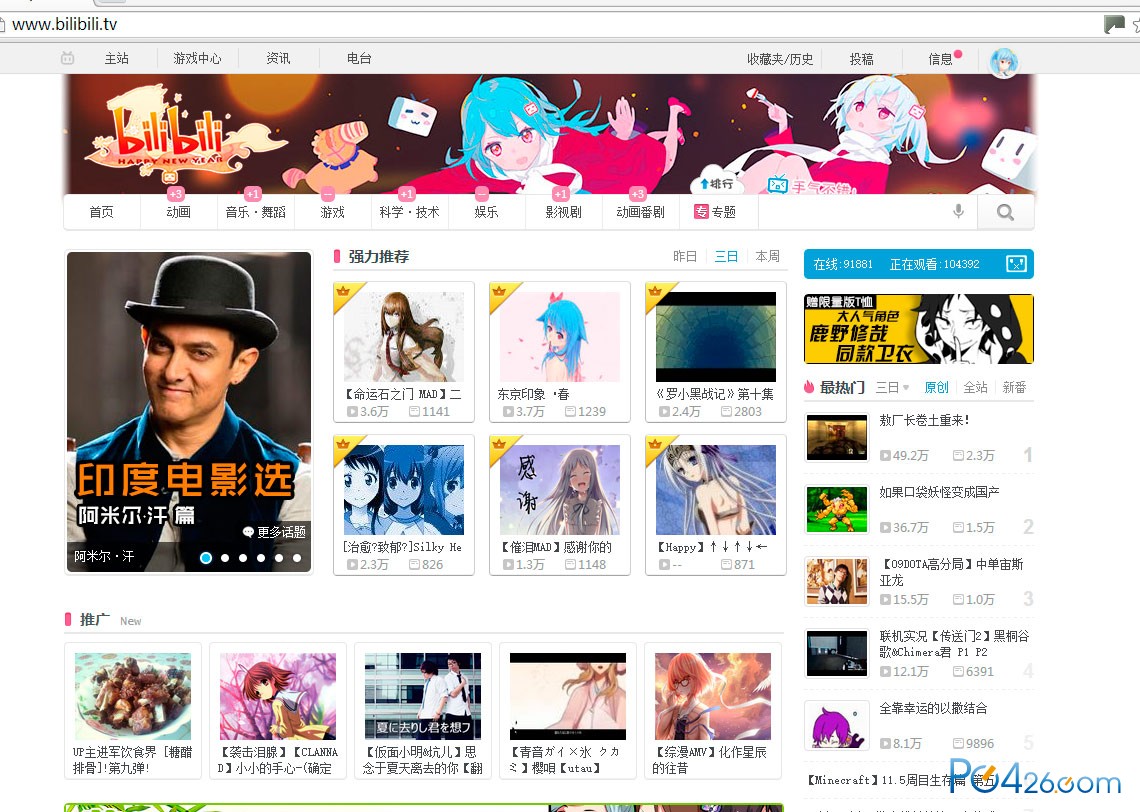Click the magnifier search icon
Viewport: 1140px width, 812px height.
(1005, 212)
